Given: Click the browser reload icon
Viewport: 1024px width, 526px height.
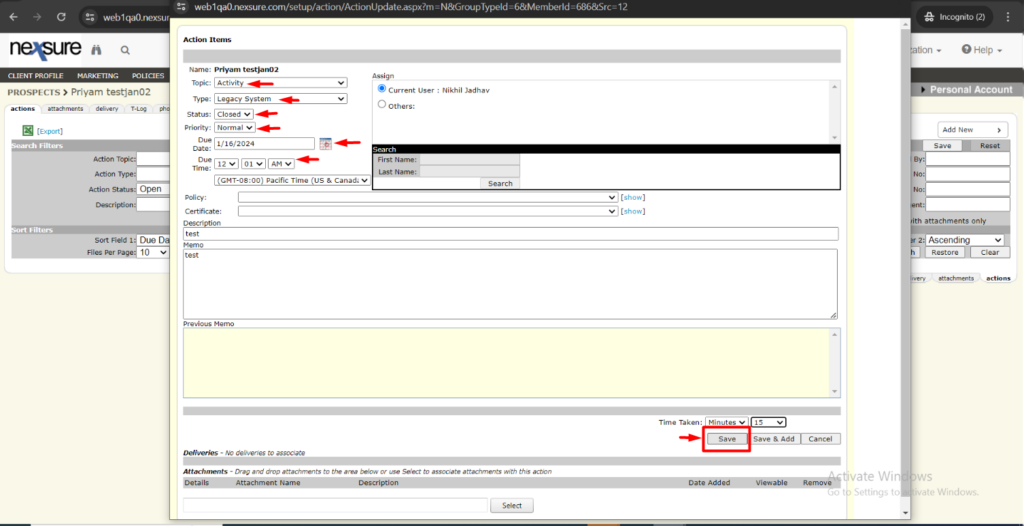Looking at the screenshot, I should pyautogui.click(x=61, y=17).
